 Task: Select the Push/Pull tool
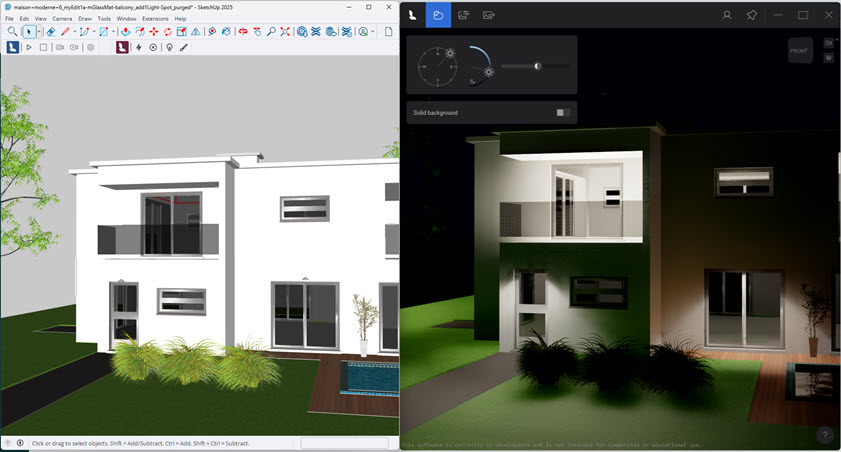[x=125, y=32]
